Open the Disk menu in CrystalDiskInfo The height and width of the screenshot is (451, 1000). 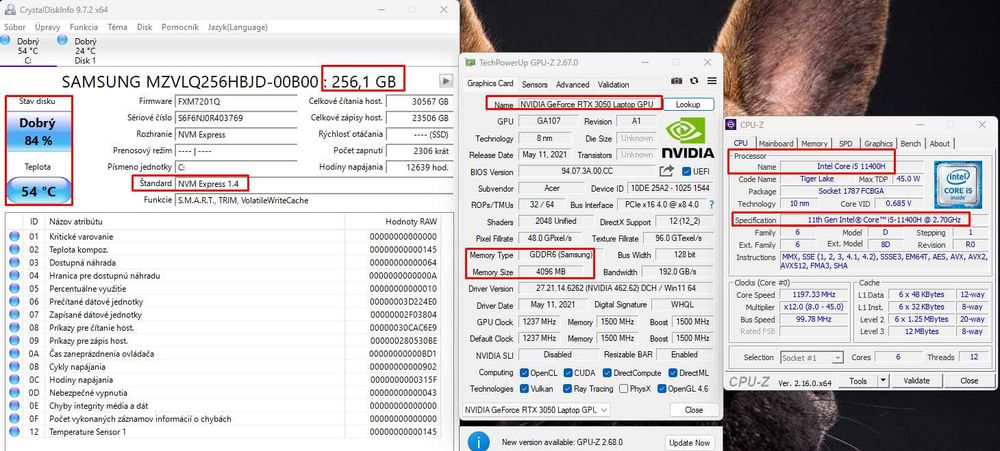point(144,27)
